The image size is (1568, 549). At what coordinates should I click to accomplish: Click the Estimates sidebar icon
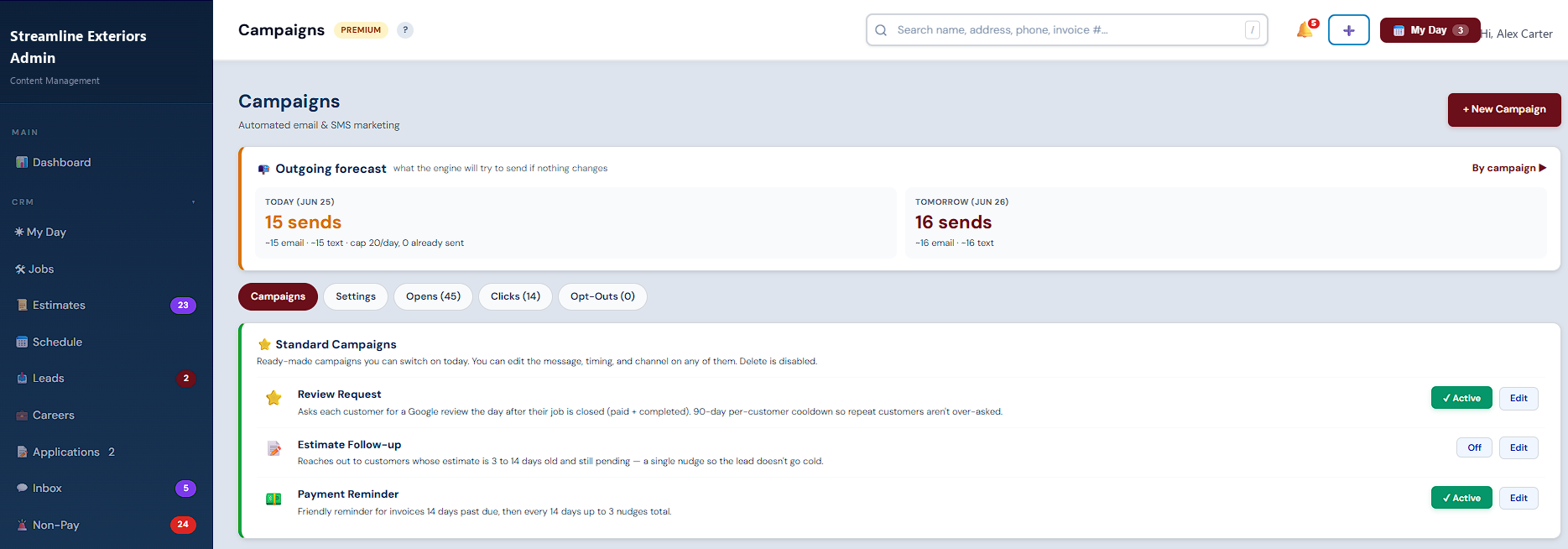pos(22,305)
